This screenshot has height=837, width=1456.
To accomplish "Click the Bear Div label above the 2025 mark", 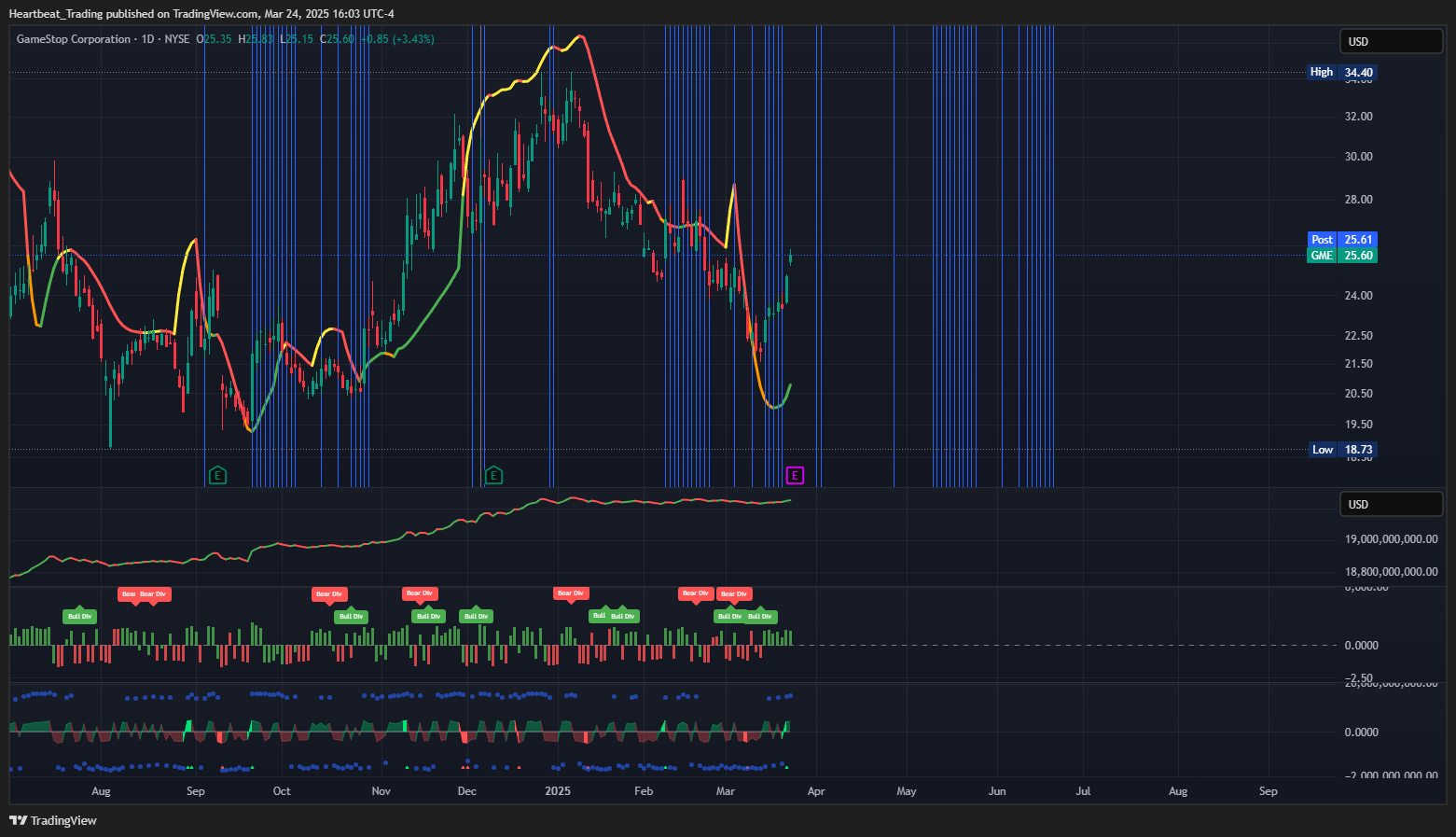I will click(x=570, y=593).
